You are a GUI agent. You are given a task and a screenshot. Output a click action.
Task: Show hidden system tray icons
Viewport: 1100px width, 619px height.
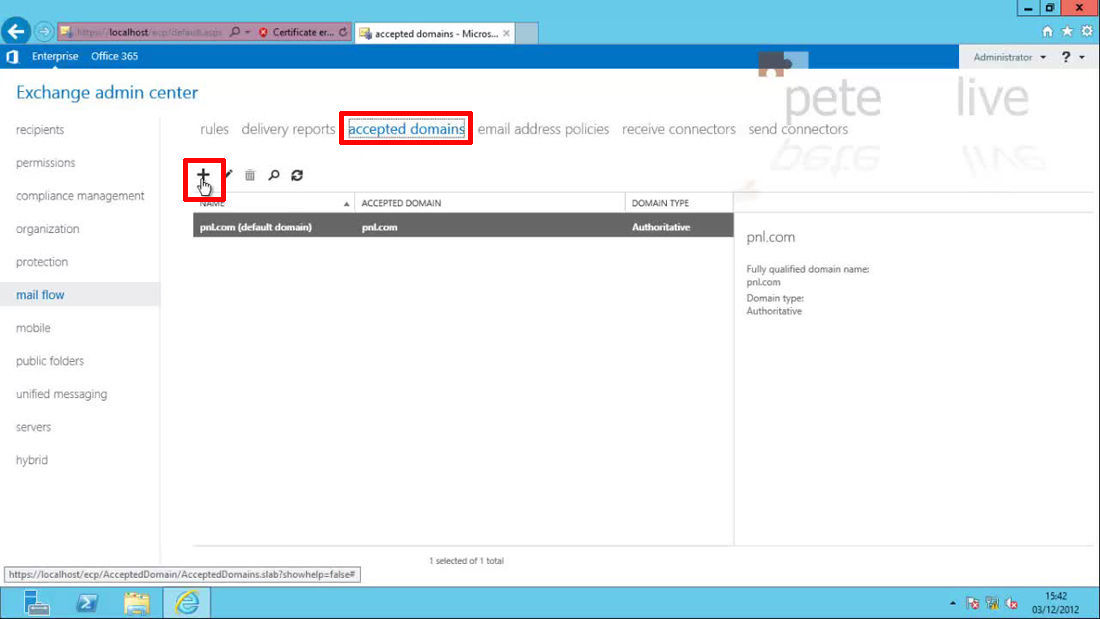click(x=953, y=603)
